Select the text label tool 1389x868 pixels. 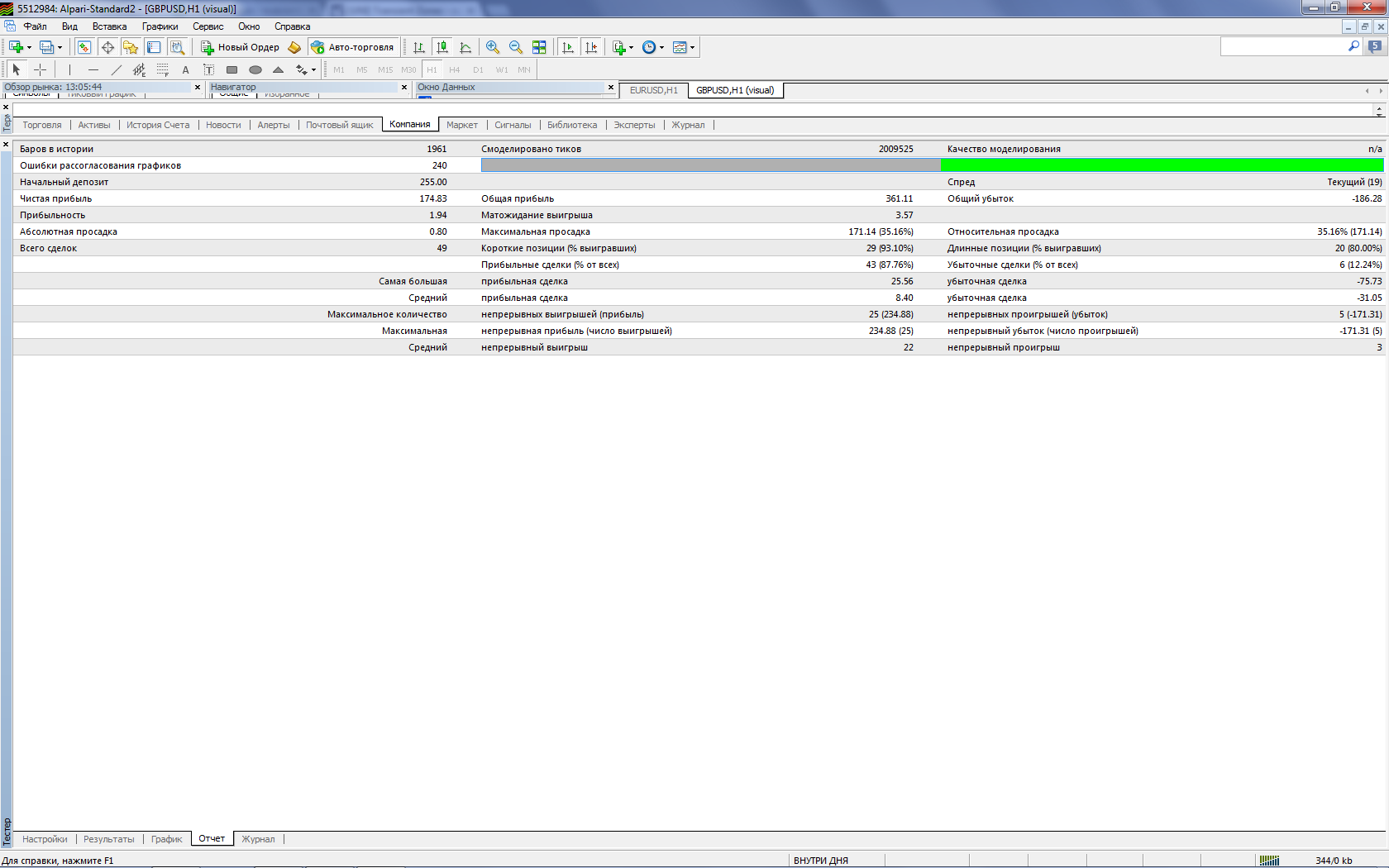[209, 69]
